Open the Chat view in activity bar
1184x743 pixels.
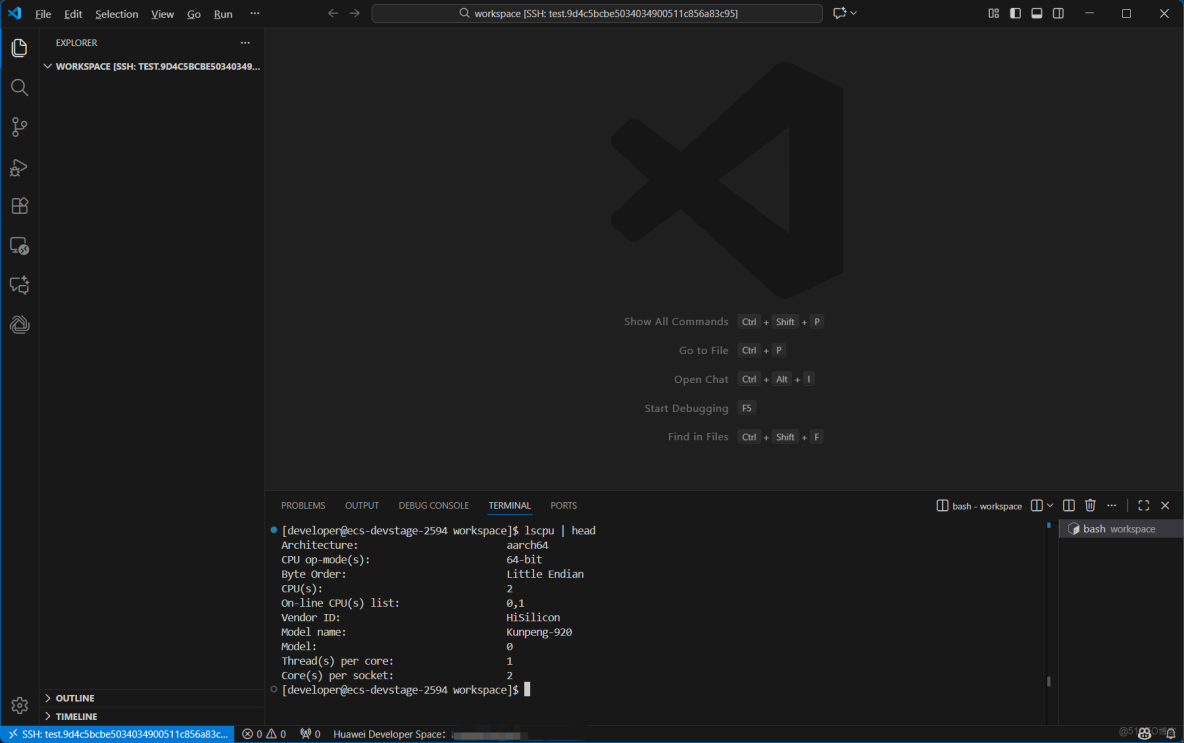20,285
